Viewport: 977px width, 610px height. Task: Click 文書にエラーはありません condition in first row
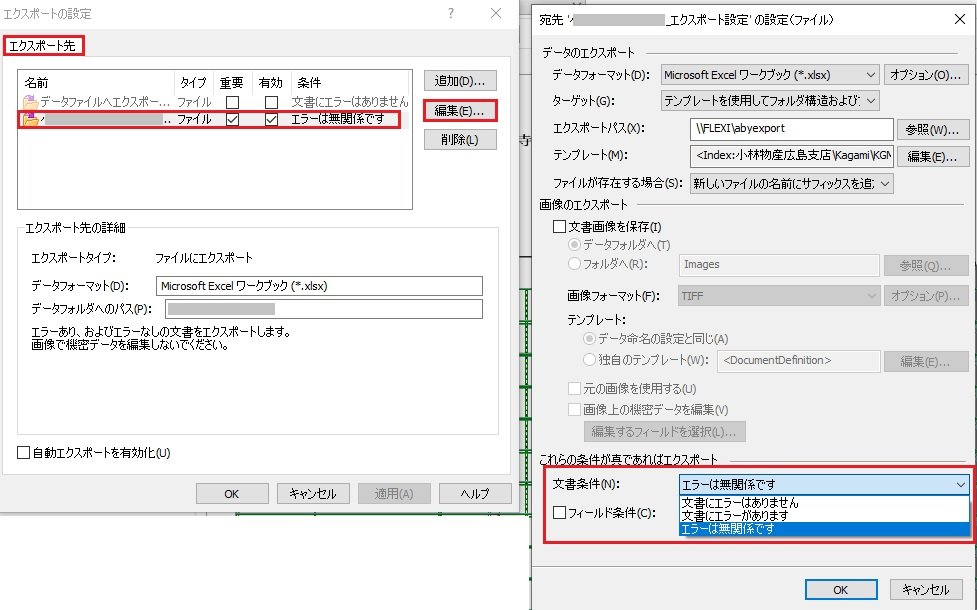click(350, 102)
